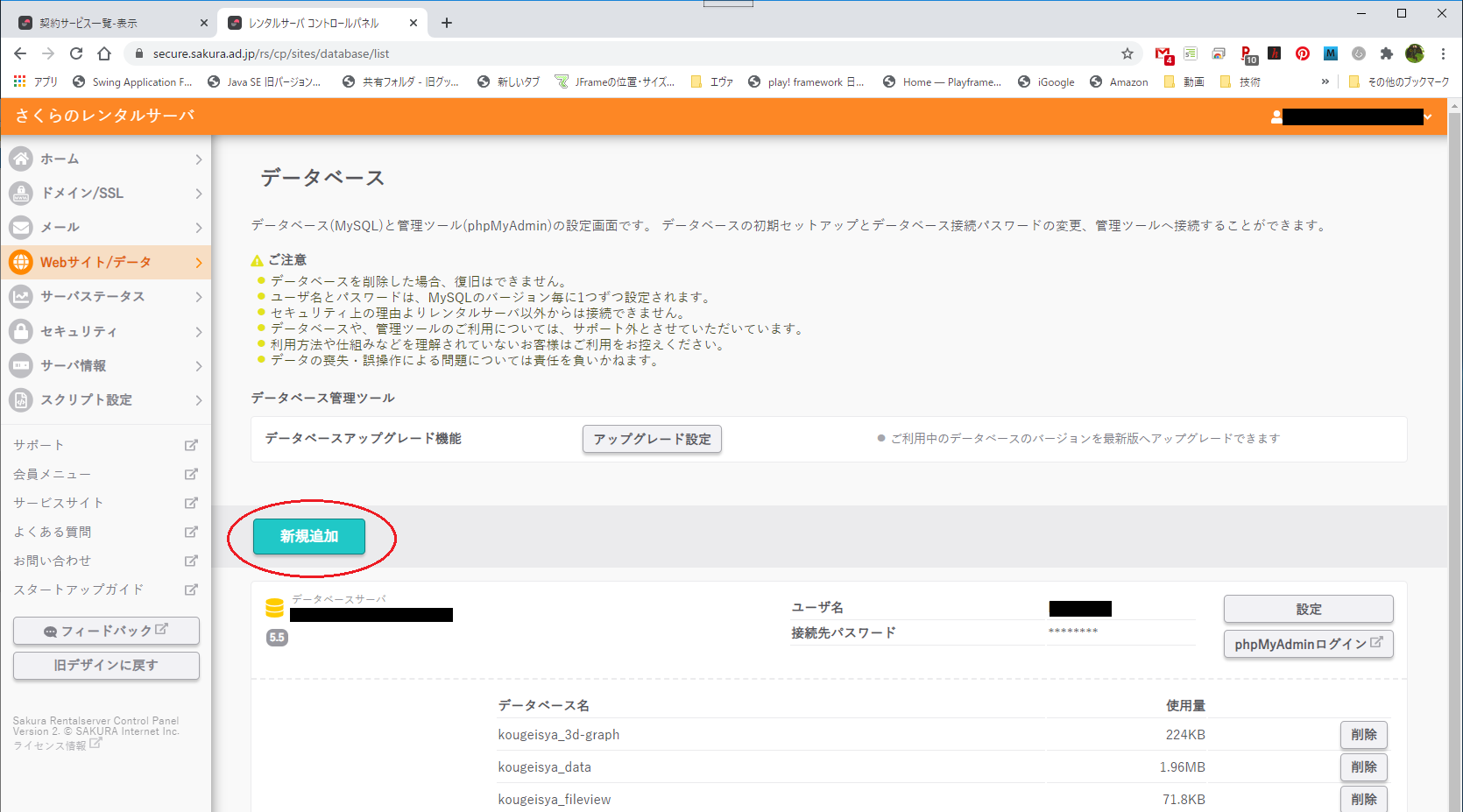Expand the サーバ情報 menu chevron
This screenshot has width=1463, height=812.
coord(199,366)
